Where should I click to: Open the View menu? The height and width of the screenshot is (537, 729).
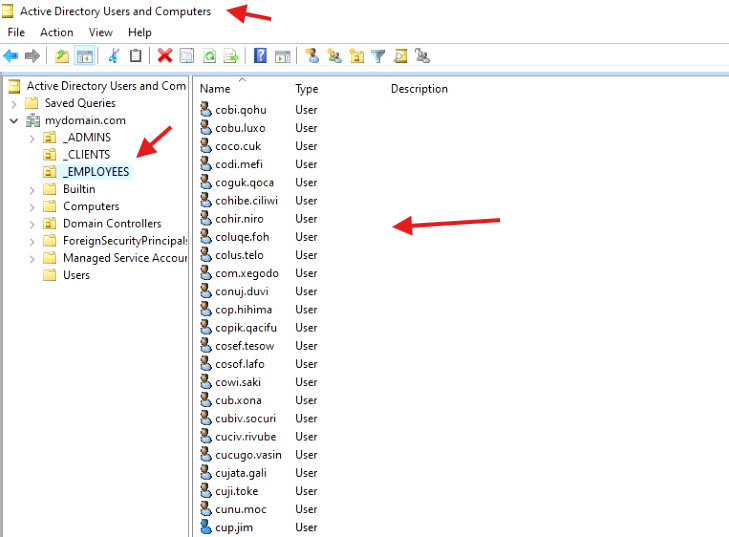100,33
